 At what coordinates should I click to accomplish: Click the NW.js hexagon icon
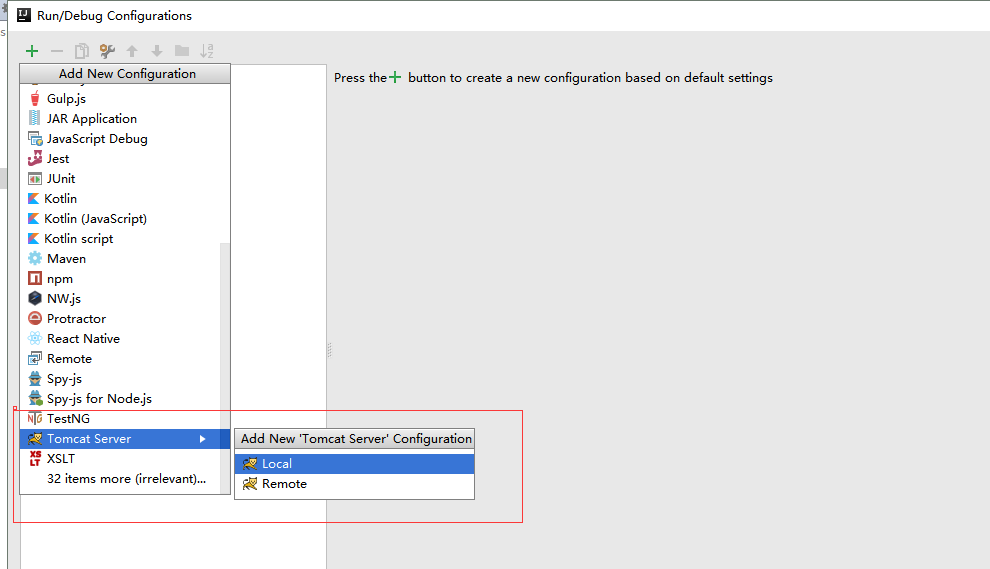pos(35,298)
